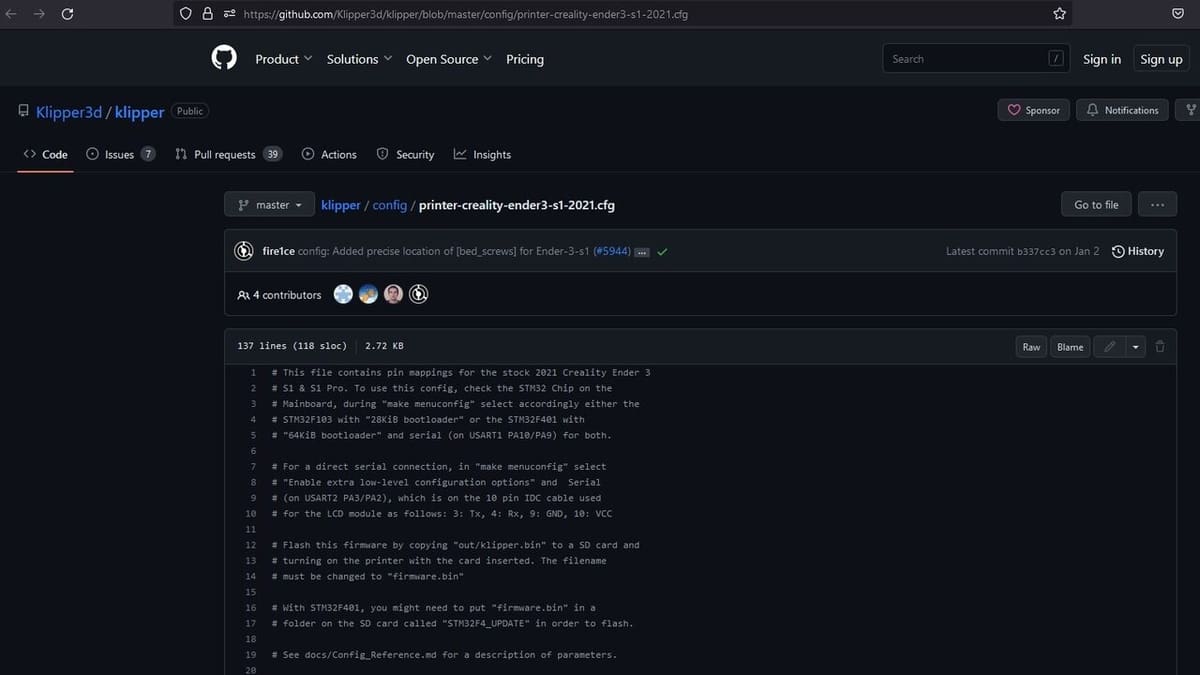Open pull request #5944 link
This screenshot has width=1200, height=675.
612,251
